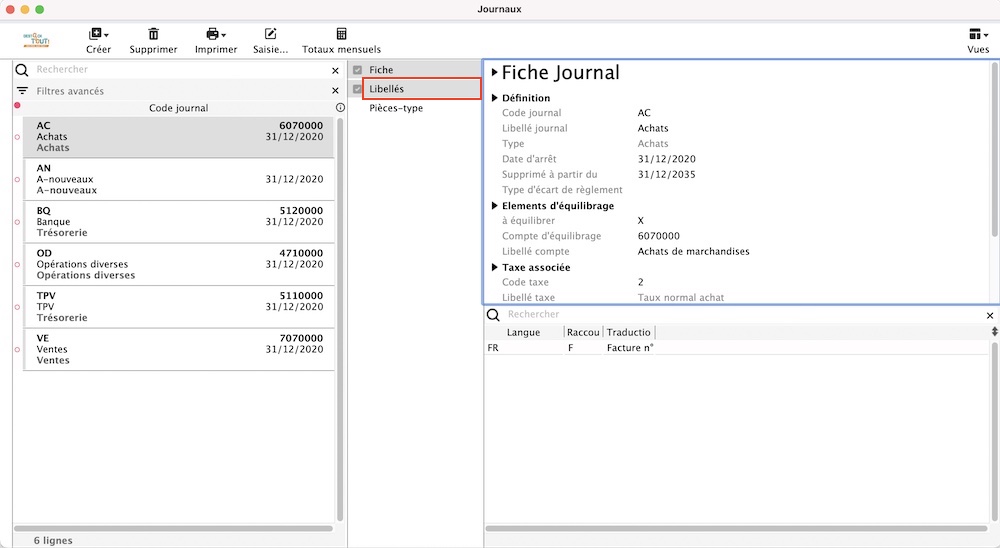The height and width of the screenshot is (548, 1000).
Task: Click the Filtres avancés label
Action: pos(70,91)
